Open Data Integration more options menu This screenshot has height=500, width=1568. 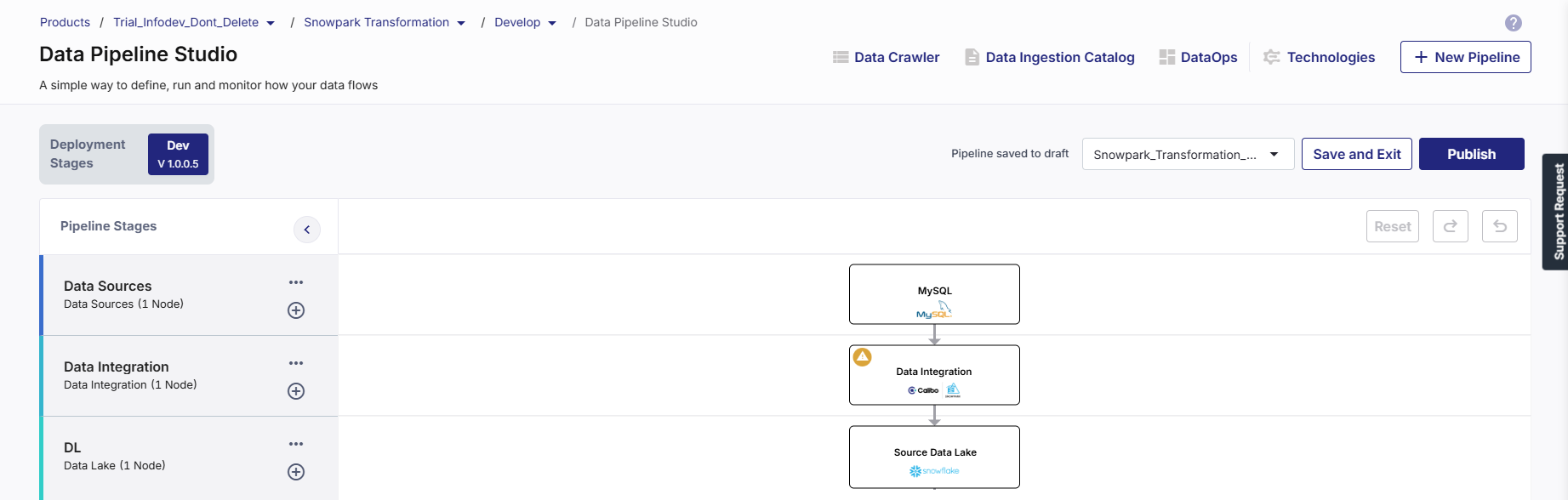(296, 363)
